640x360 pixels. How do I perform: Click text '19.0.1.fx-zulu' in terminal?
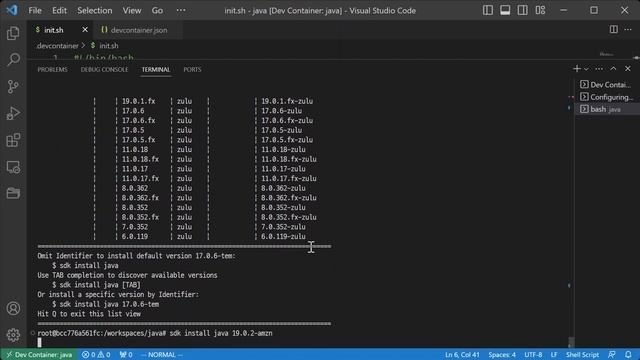pos(287,101)
